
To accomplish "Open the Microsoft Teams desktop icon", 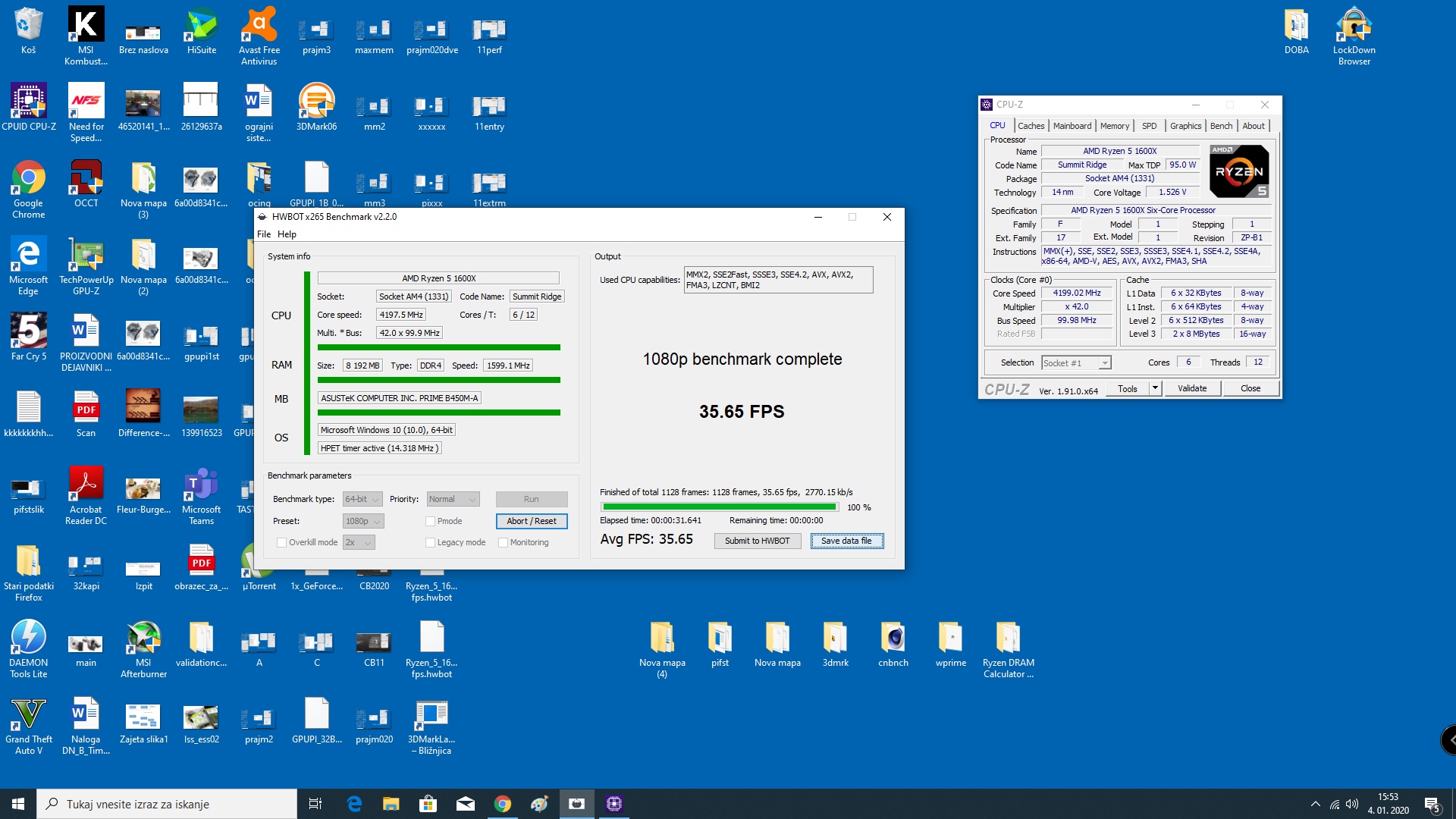I will pos(201,496).
